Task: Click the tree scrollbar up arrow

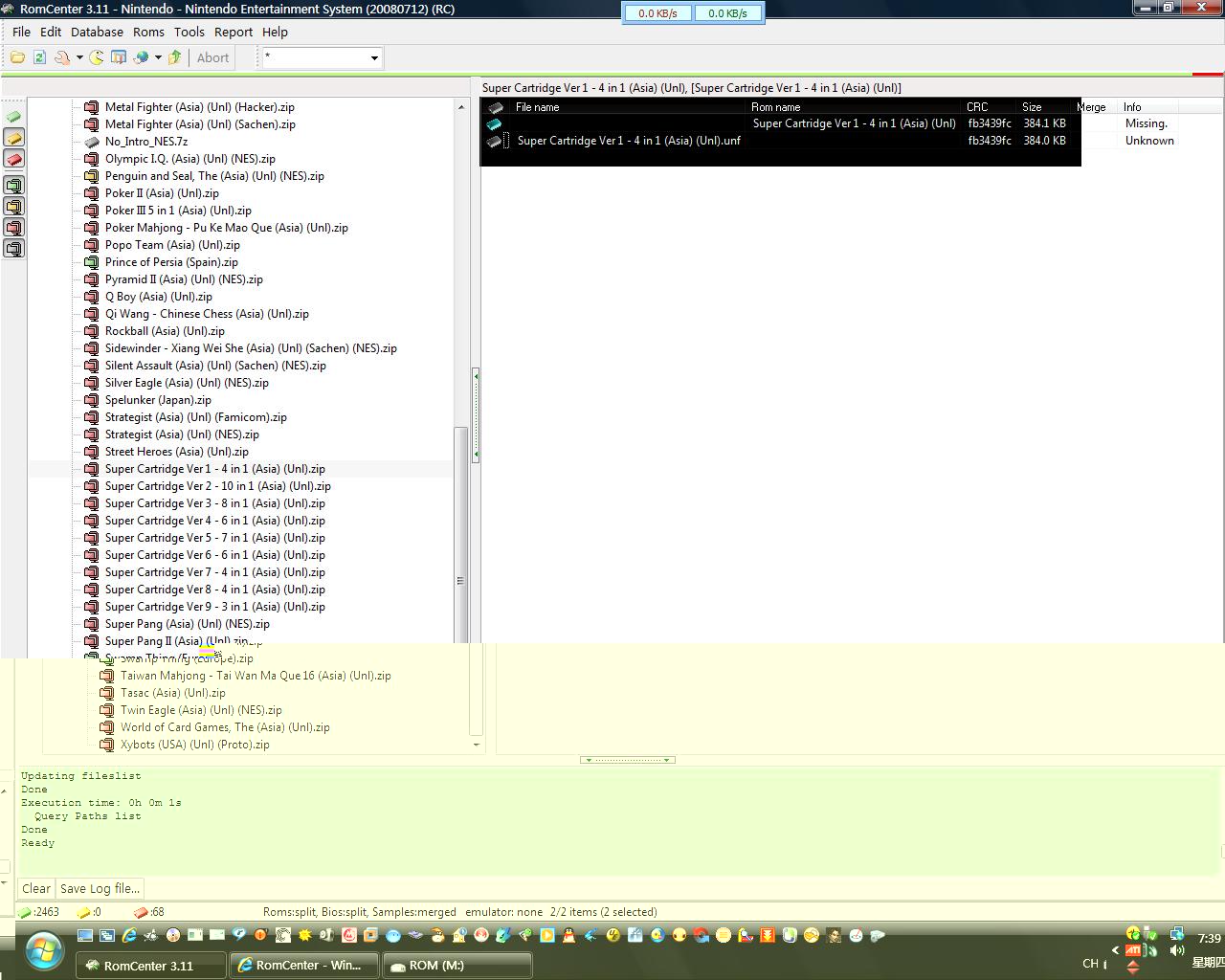Action: click(x=461, y=107)
